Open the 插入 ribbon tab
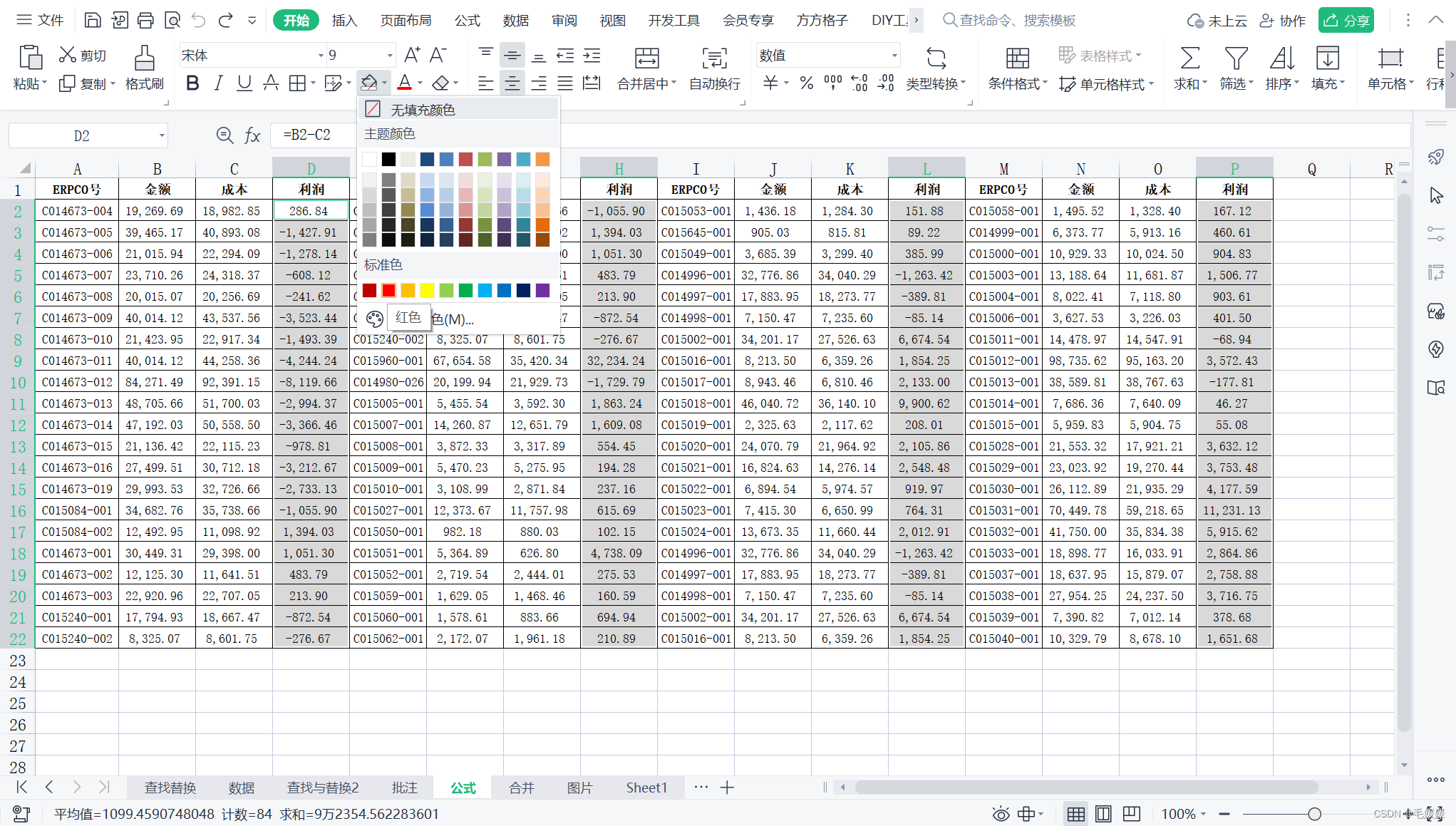Image resolution: width=1456 pixels, height=826 pixels. [344, 21]
